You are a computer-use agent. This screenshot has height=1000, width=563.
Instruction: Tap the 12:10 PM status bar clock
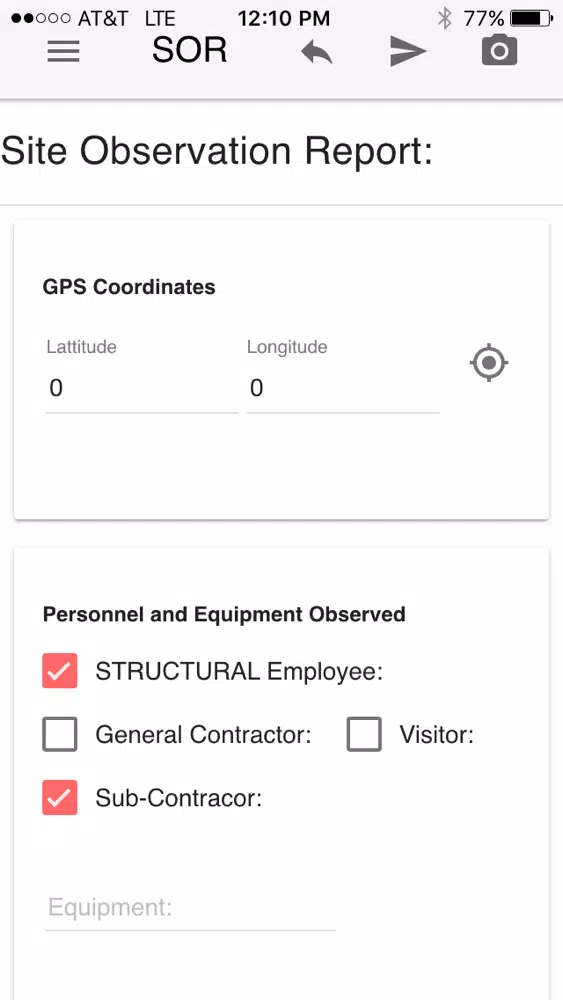click(x=284, y=18)
